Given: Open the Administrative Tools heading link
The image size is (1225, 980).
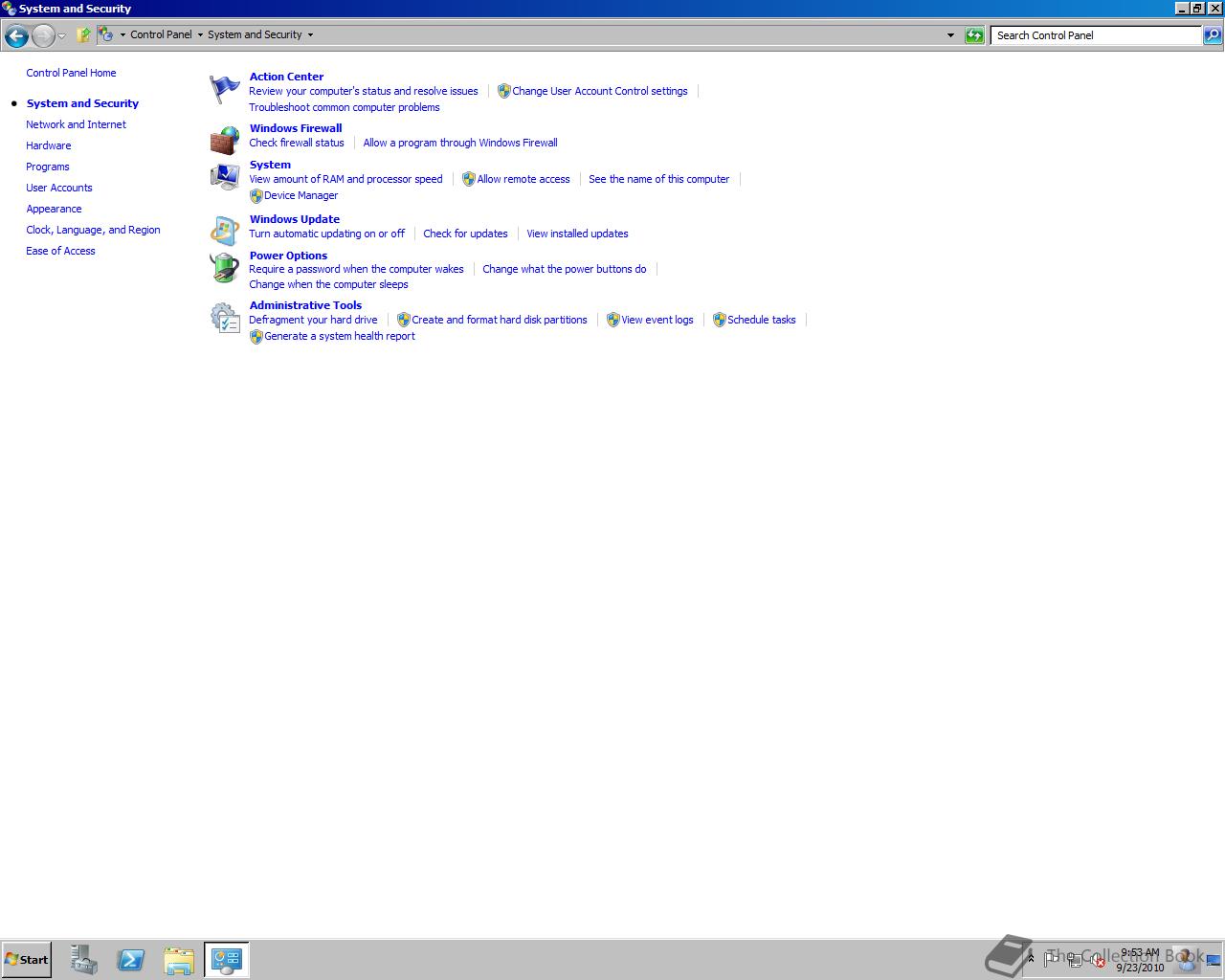Looking at the screenshot, I should click(x=305, y=305).
